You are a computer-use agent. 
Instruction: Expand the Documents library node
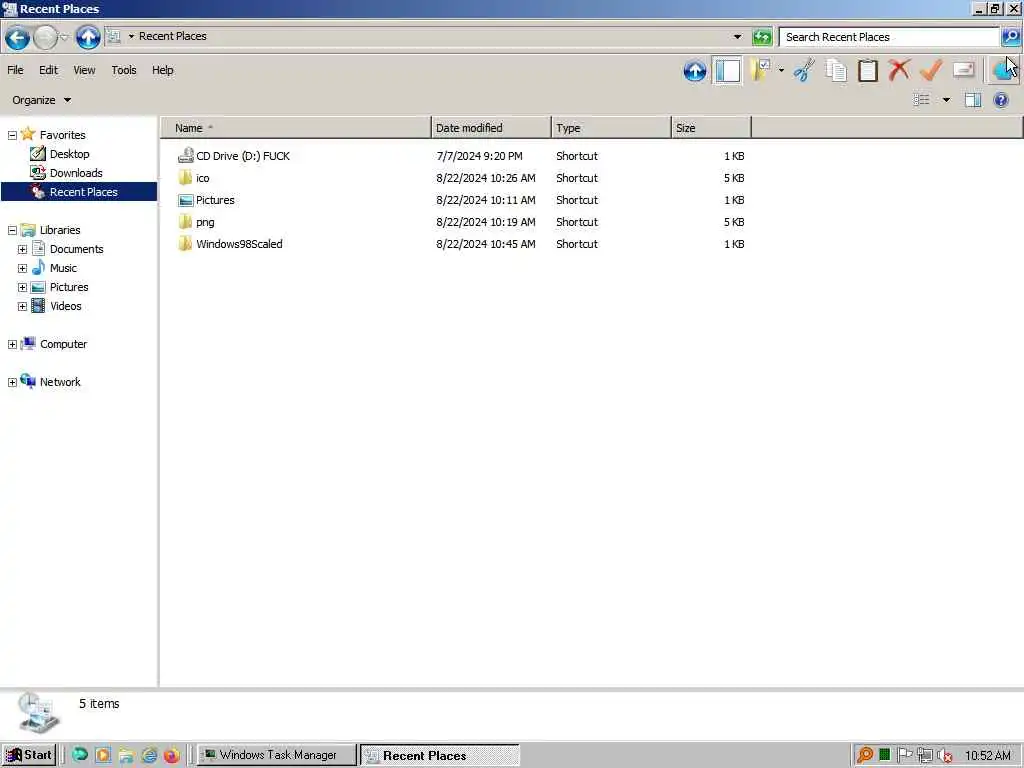coord(22,249)
